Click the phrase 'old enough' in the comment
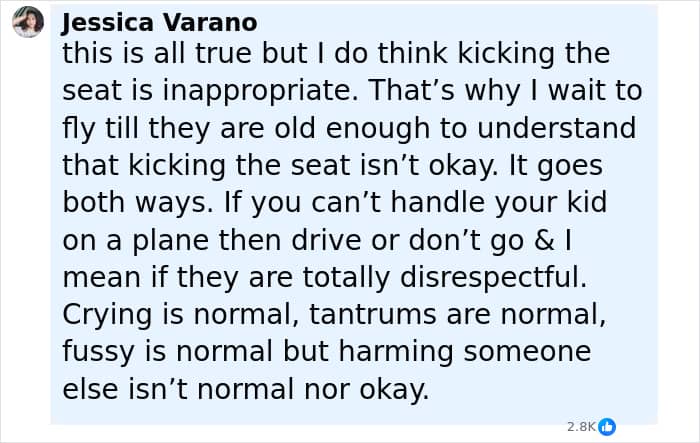This screenshot has height=443, width=700. point(351,128)
